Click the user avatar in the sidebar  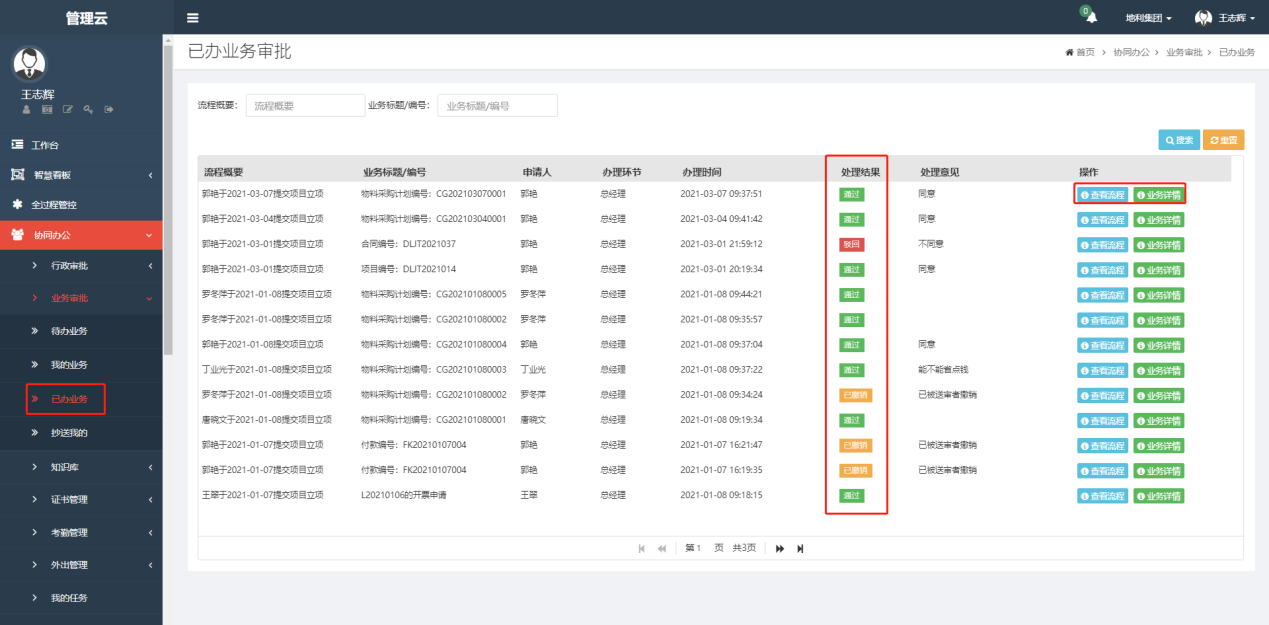click(29, 64)
